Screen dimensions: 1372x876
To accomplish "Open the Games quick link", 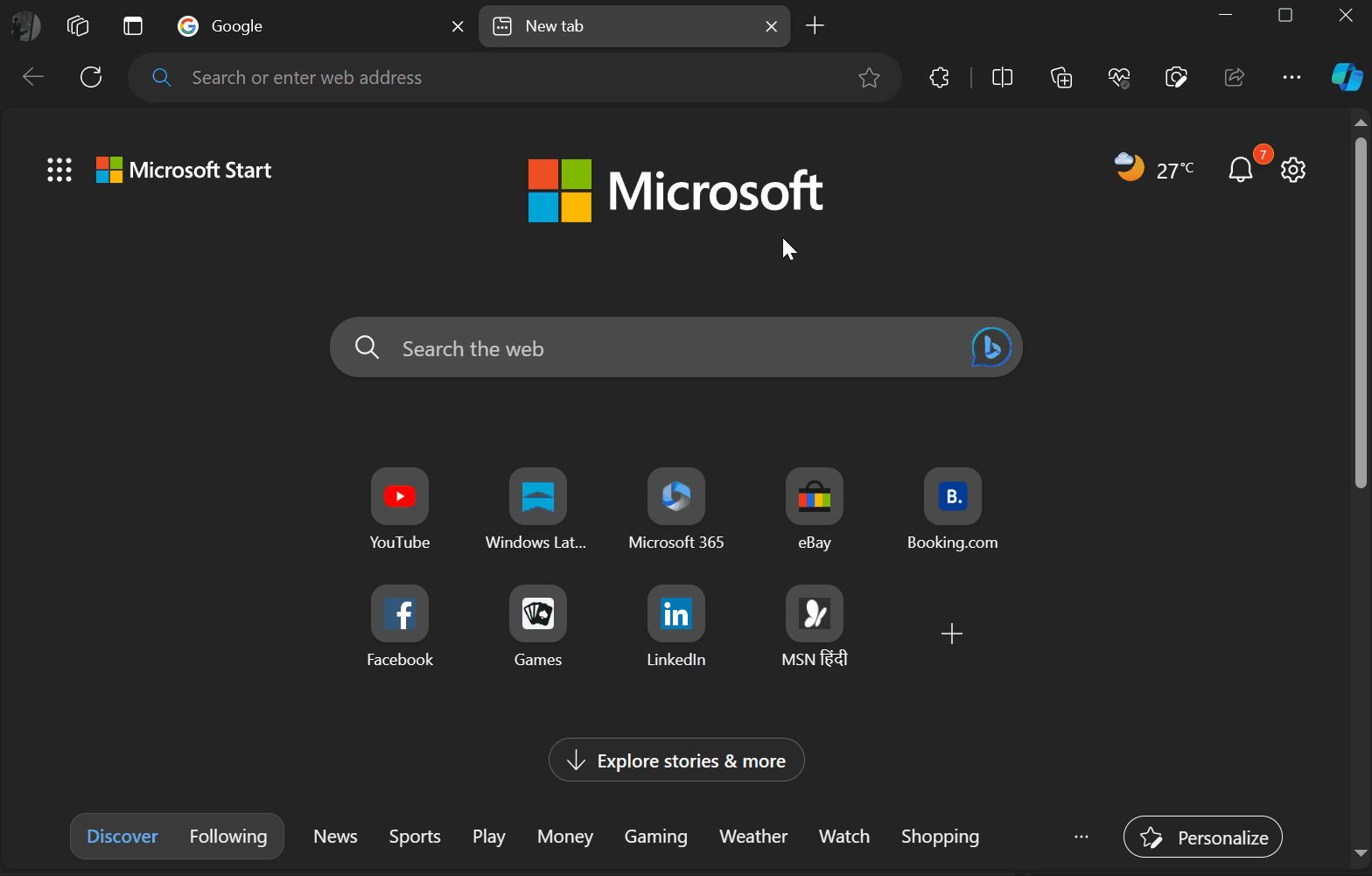I will coord(538,627).
